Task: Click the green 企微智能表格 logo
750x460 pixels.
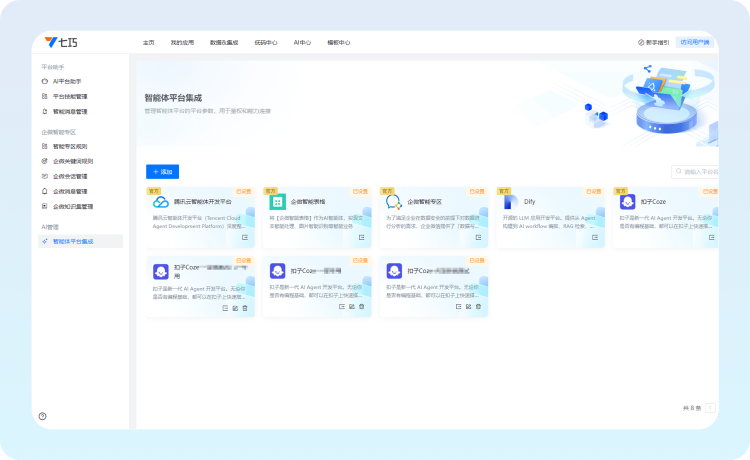Action: [x=277, y=202]
